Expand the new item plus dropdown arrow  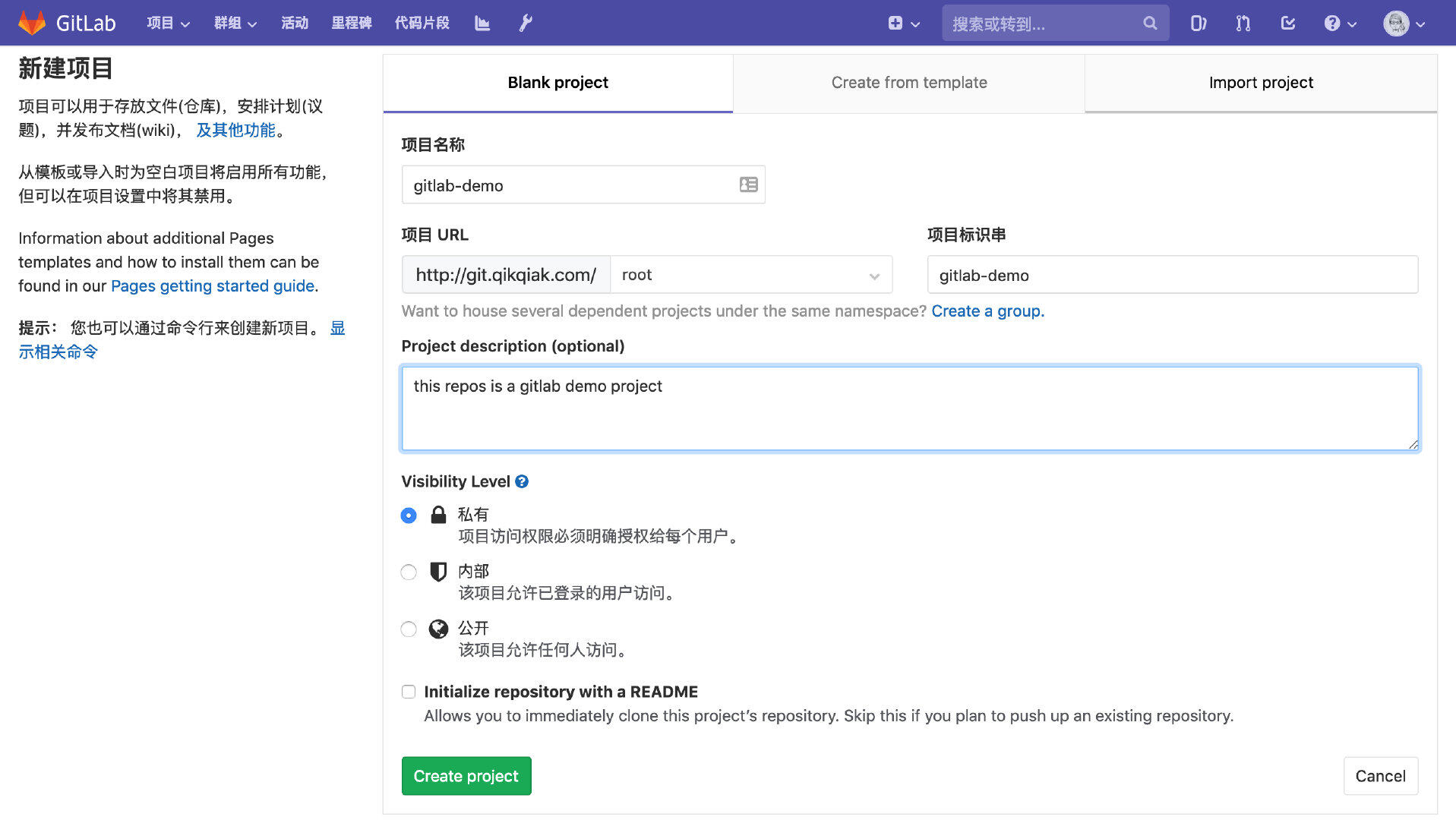(915, 24)
